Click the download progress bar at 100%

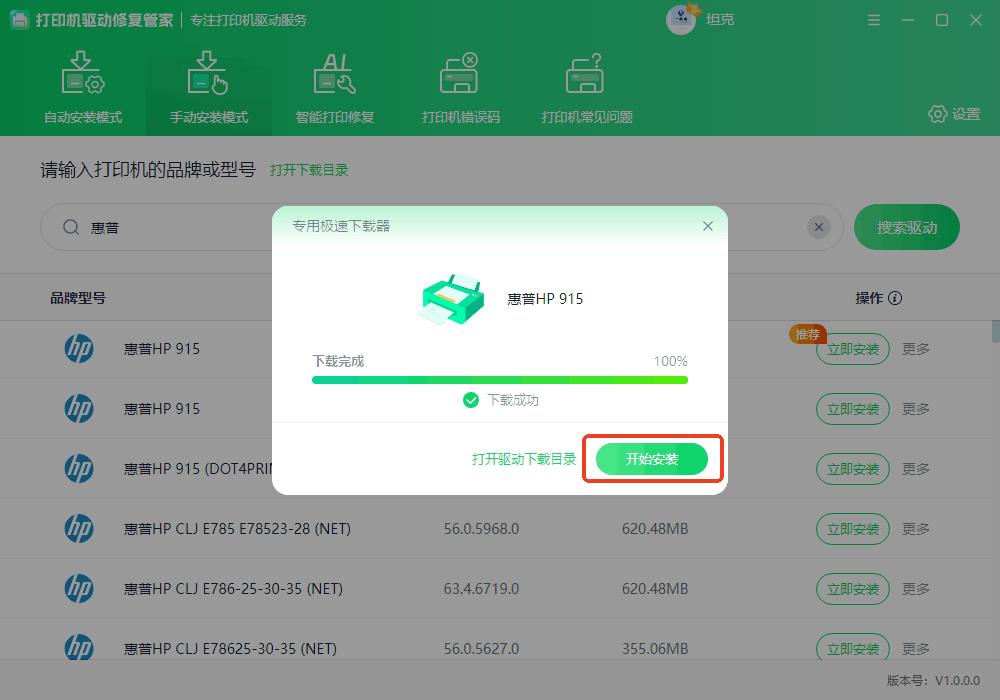point(499,380)
